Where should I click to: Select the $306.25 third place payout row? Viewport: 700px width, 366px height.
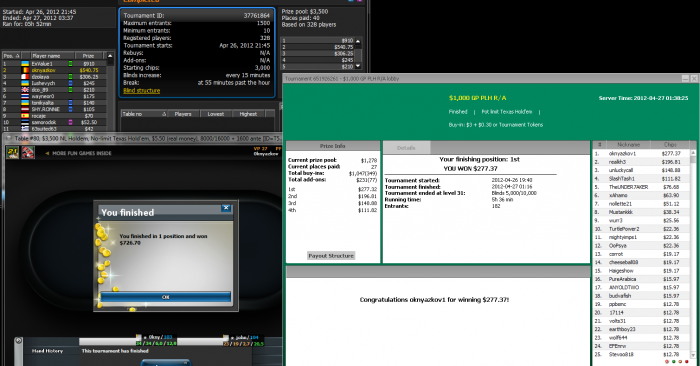pyautogui.click(x=318, y=54)
